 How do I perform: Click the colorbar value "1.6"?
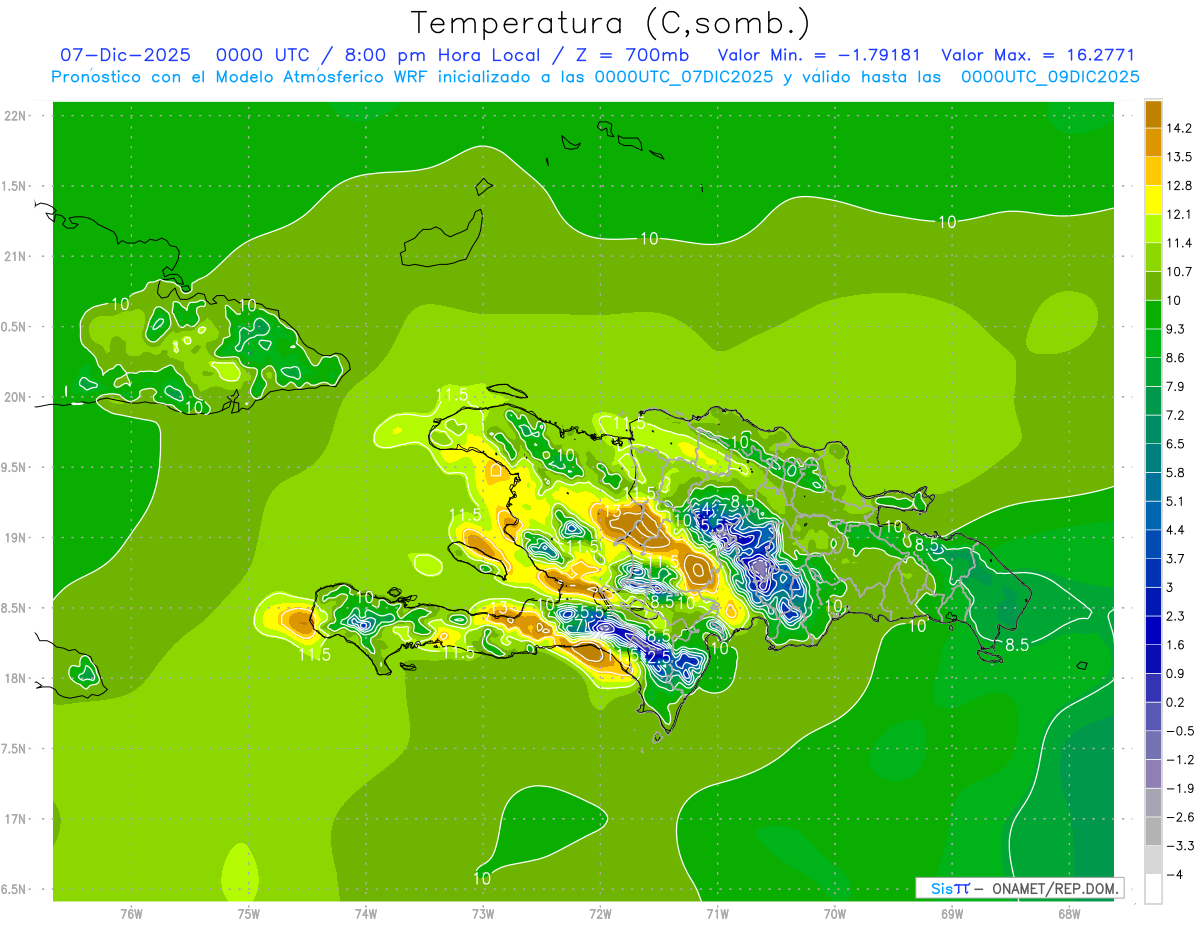click(x=1176, y=645)
